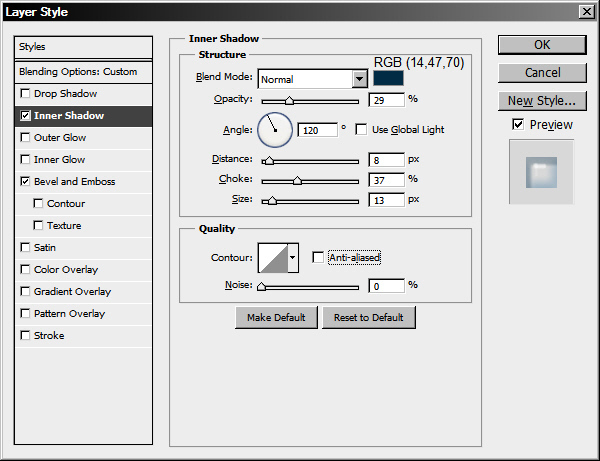Click the Contour curve preview thumbnail

tap(272, 258)
